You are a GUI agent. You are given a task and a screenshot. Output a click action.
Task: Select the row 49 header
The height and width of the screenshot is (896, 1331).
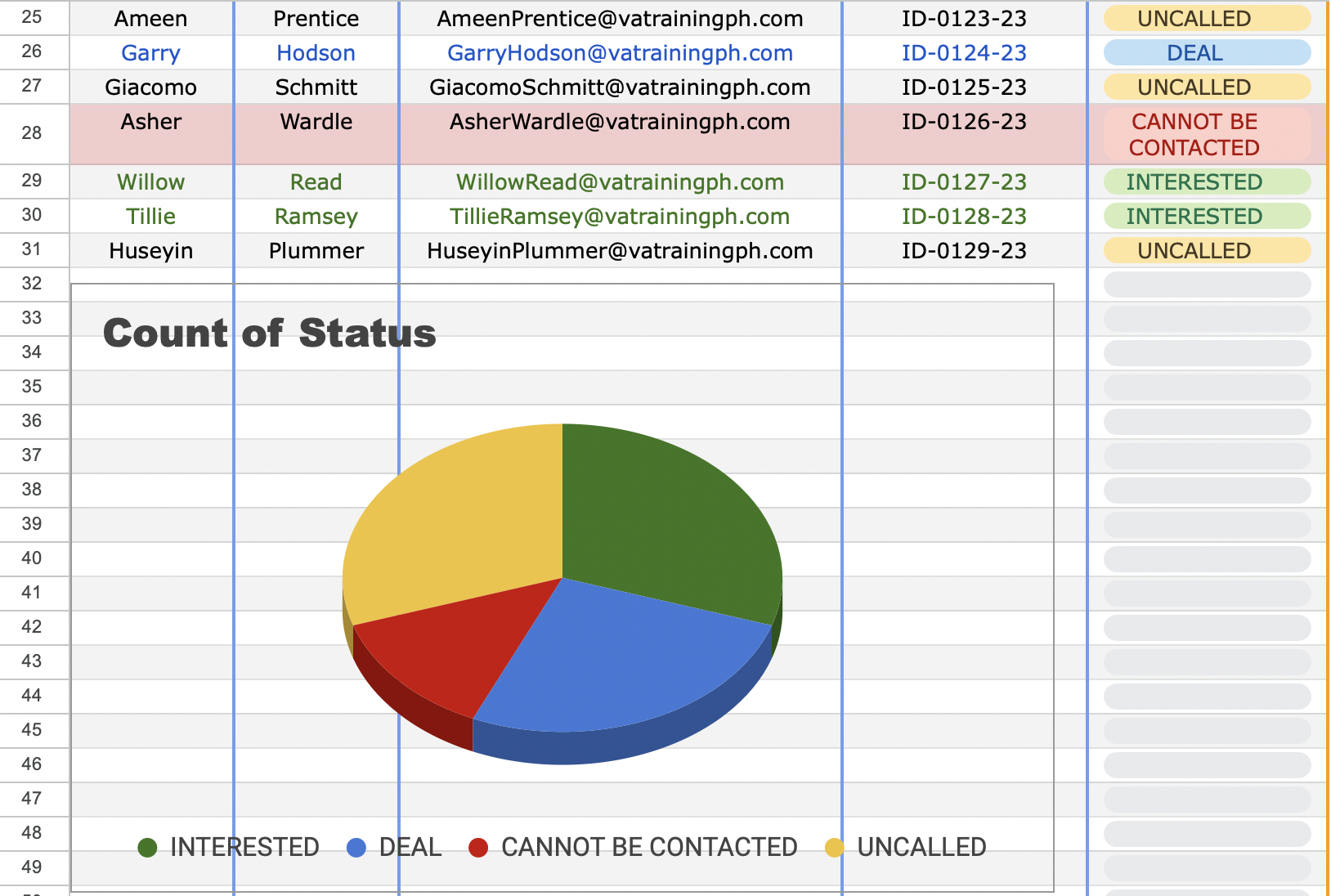click(34, 868)
